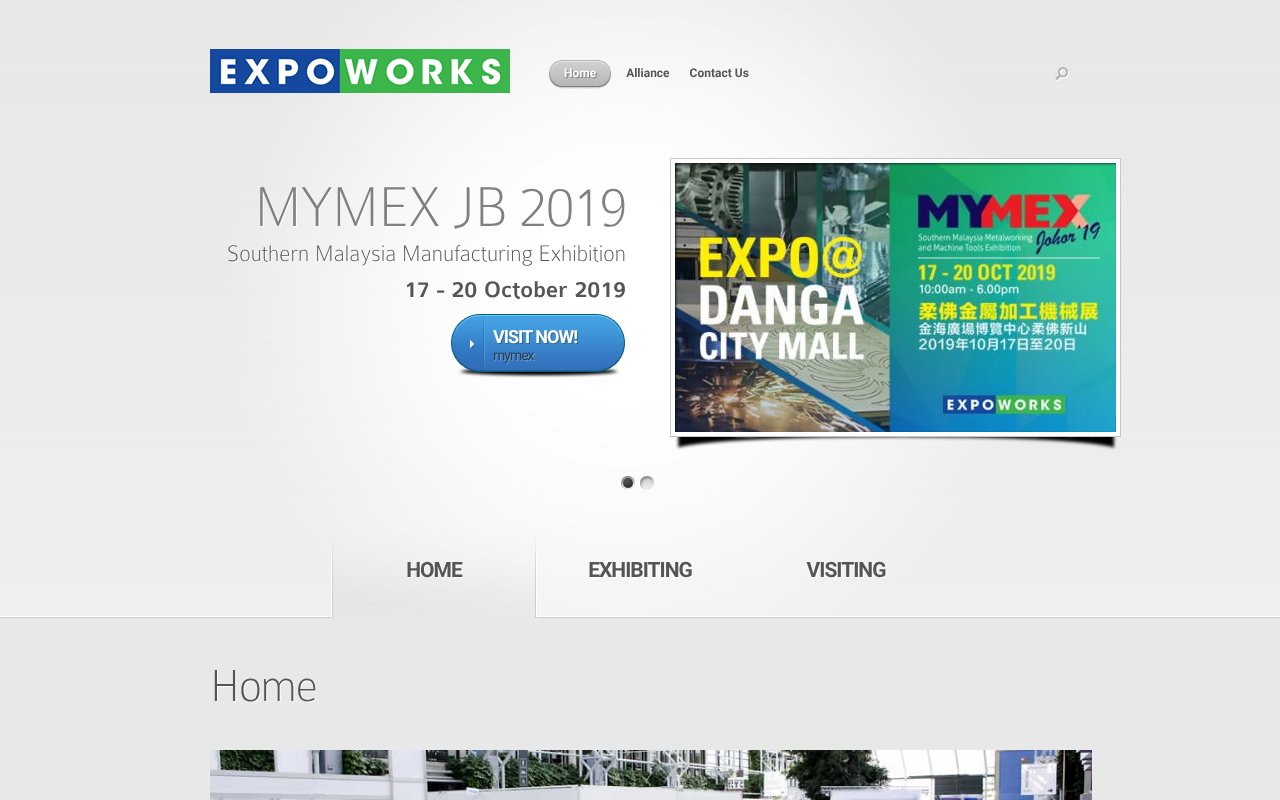
Task: Click the VISIT NOW mymex button
Action: [537, 343]
